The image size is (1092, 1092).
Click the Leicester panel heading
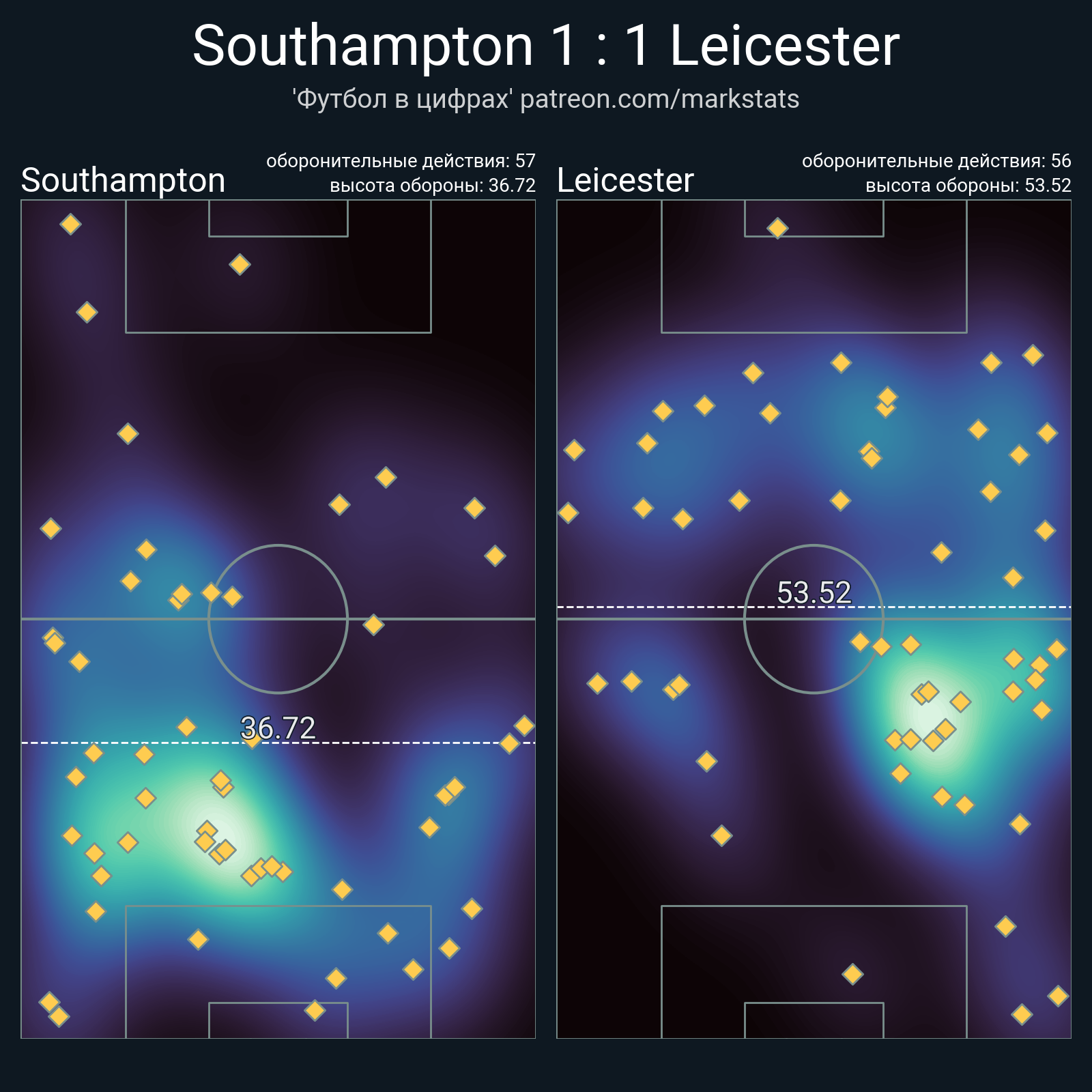point(625,181)
